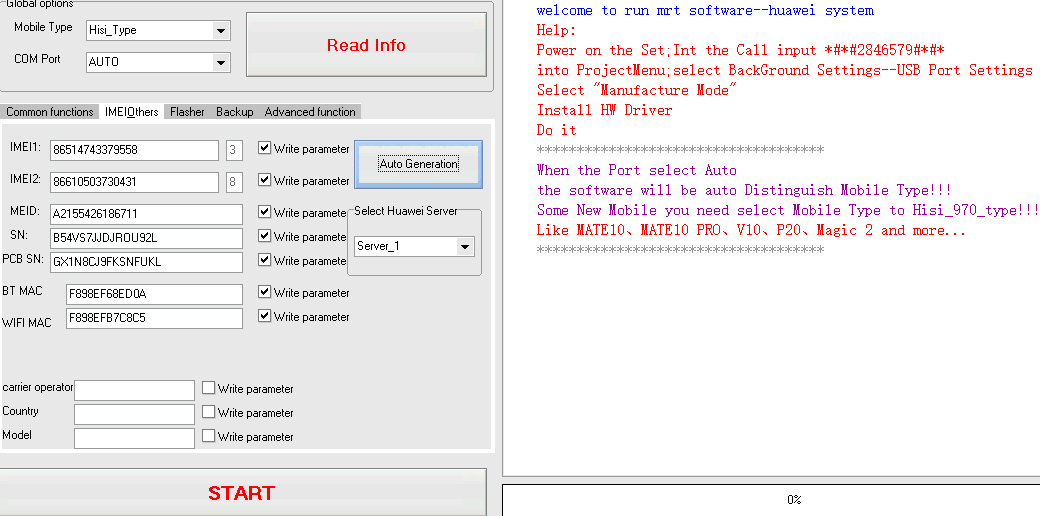Focus the MEID text field
The height and width of the screenshot is (516, 1040).
pyautogui.click(x=145, y=214)
